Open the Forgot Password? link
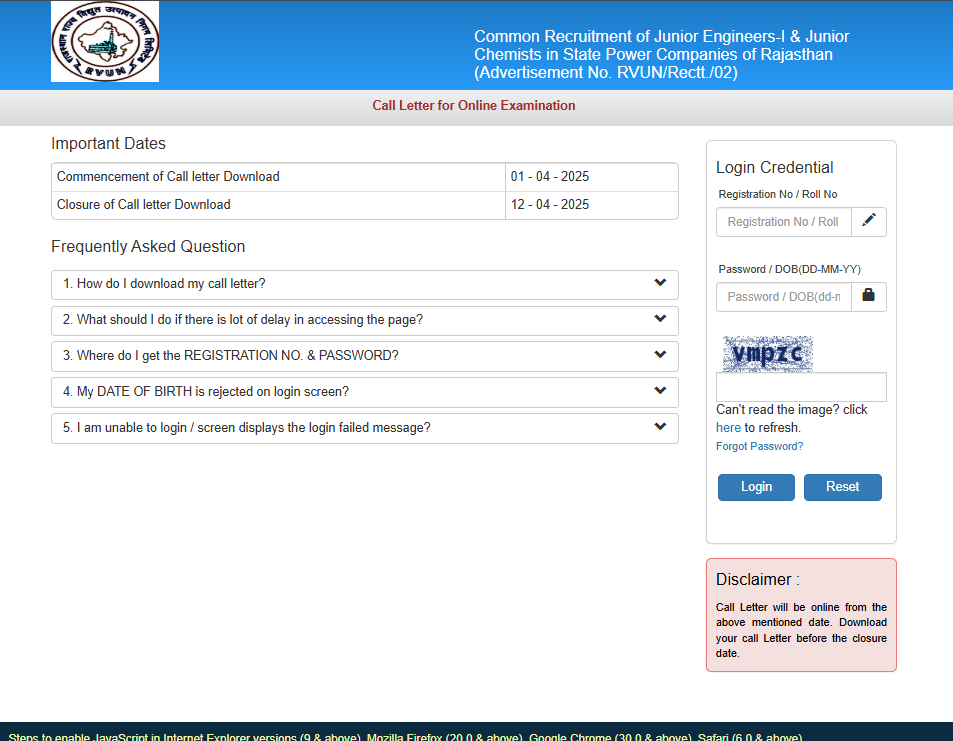Image resolution: width=953 pixels, height=741 pixels. (759, 446)
